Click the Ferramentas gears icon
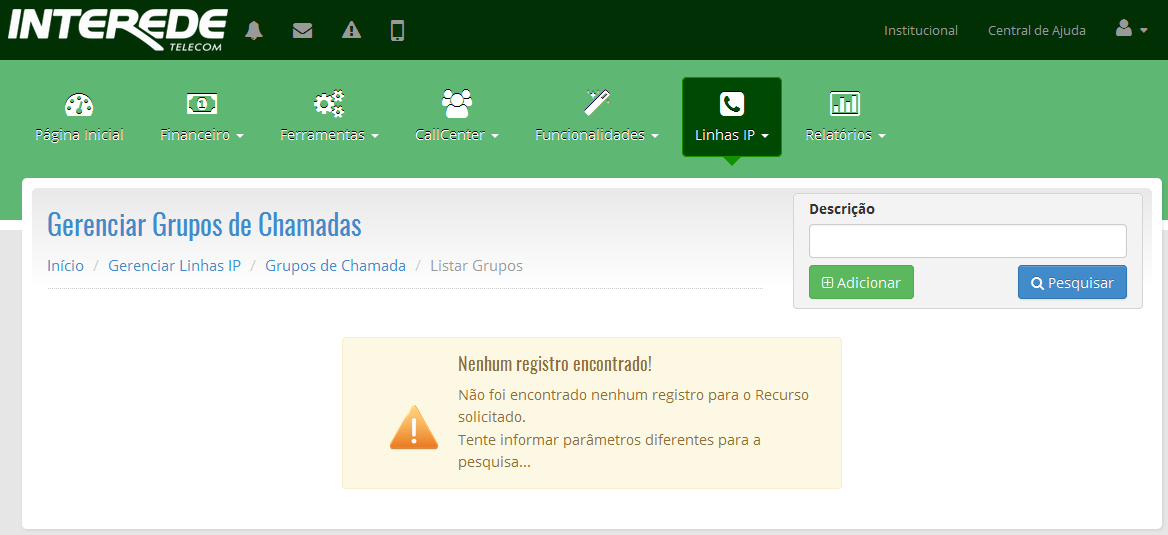This screenshot has height=535, width=1168. coord(329,103)
